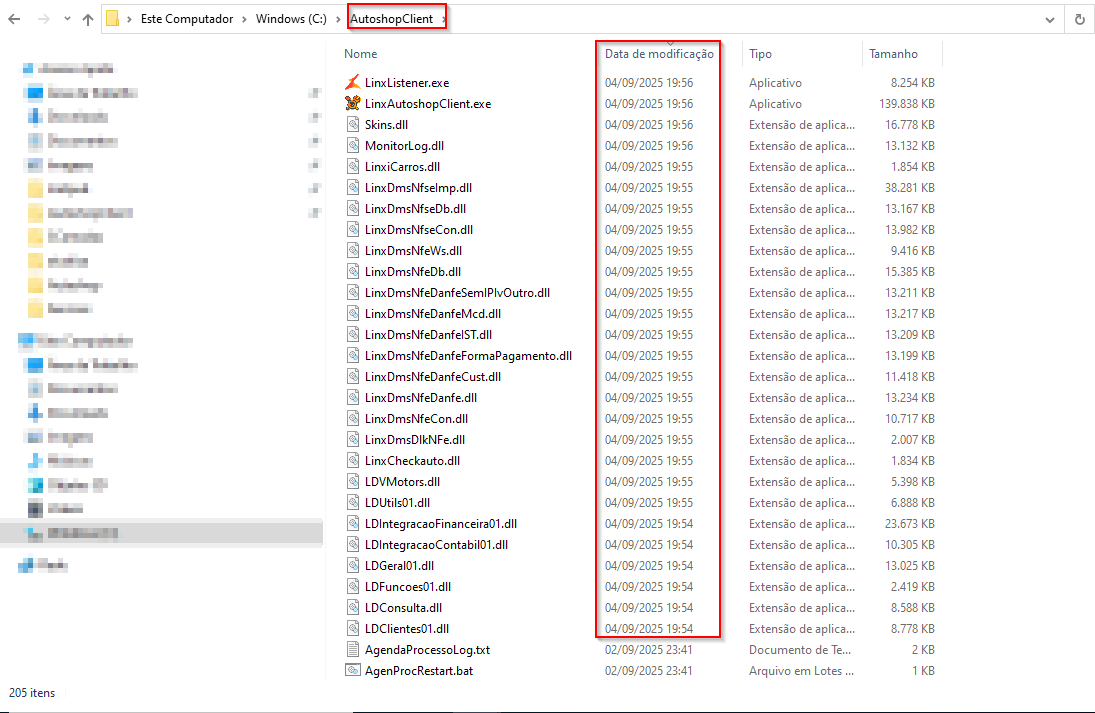The image size is (1095, 713).
Task: Click the LDUtils01.dll file icon
Action: (353, 502)
